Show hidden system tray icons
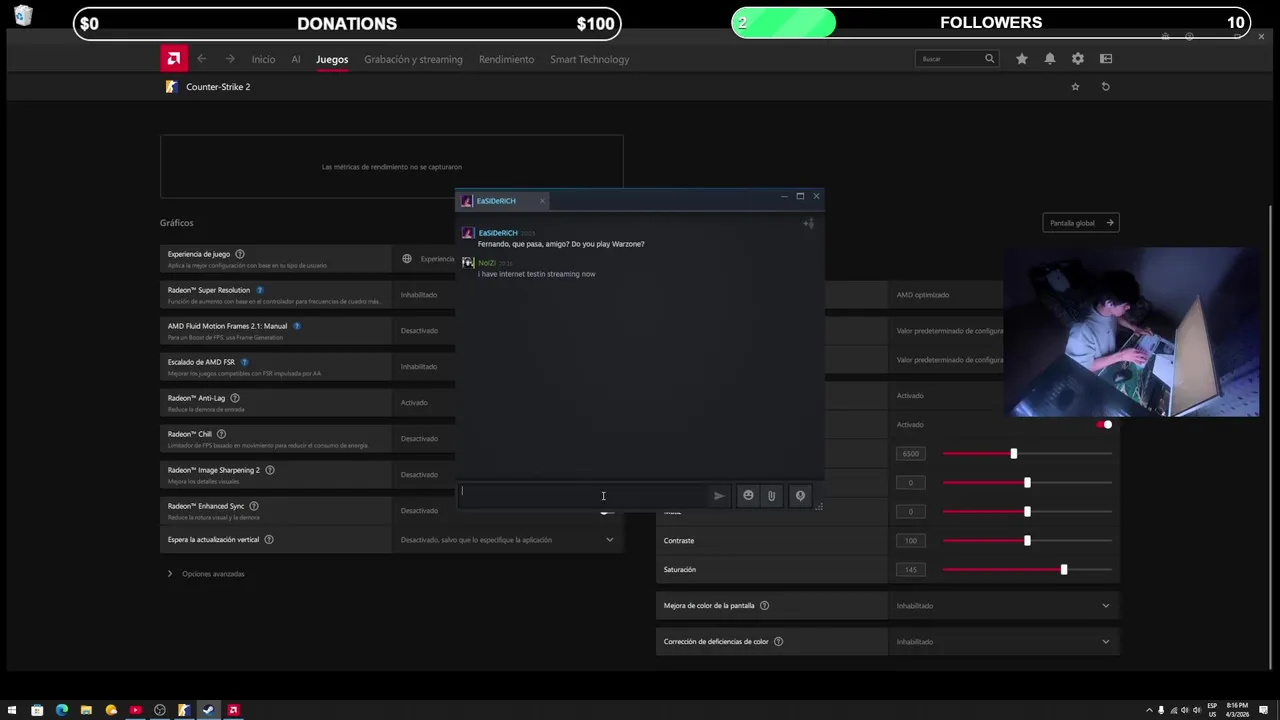The image size is (1280, 720). point(1149,711)
